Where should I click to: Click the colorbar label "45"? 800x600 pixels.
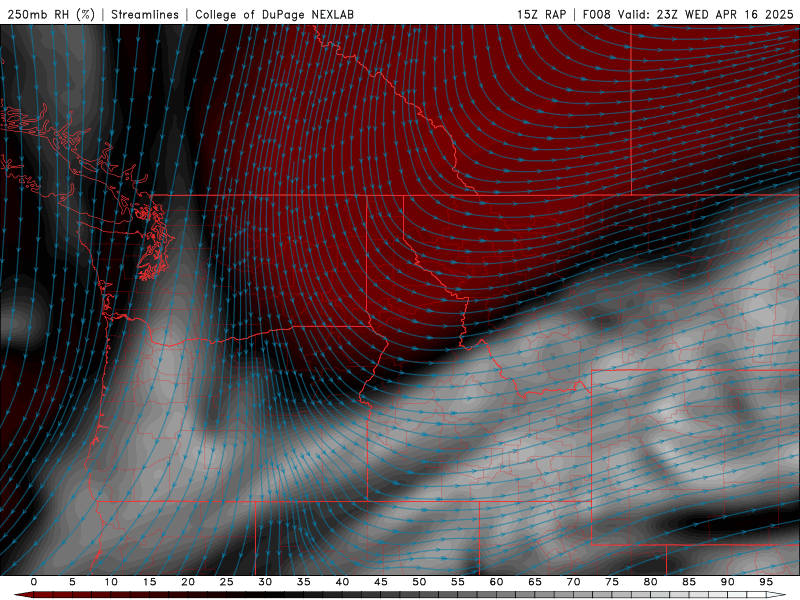point(381,582)
